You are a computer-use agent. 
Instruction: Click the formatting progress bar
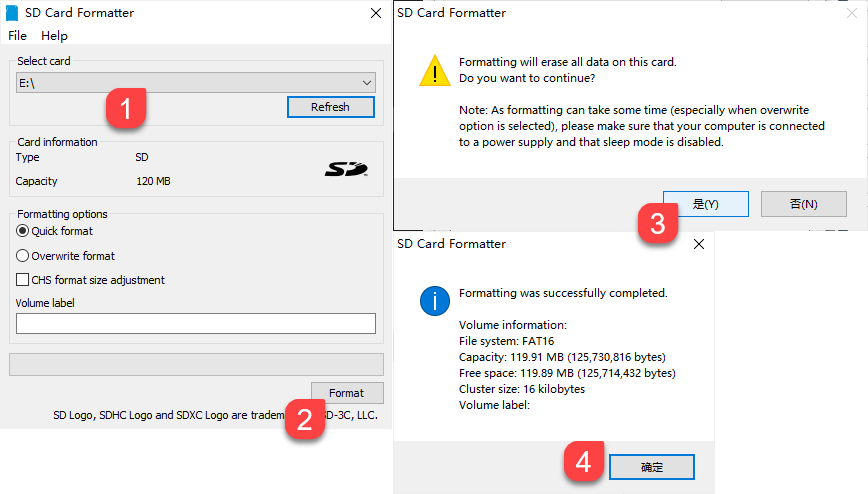click(x=196, y=364)
